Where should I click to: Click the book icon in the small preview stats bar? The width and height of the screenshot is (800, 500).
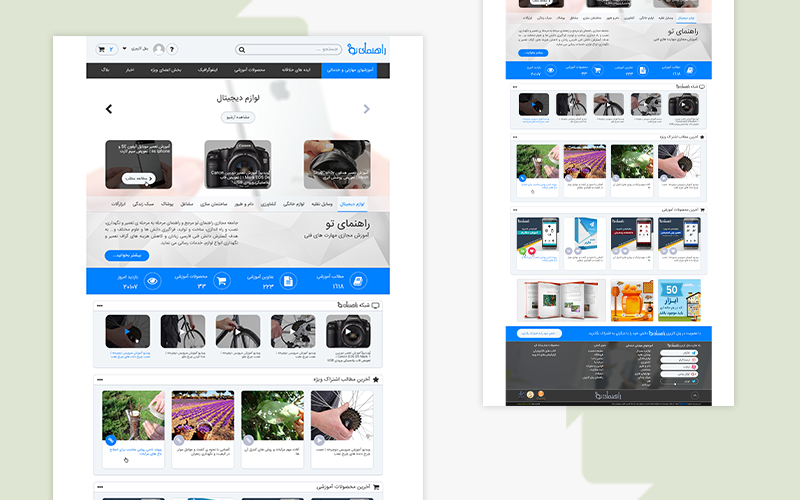[x=690, y=70]
